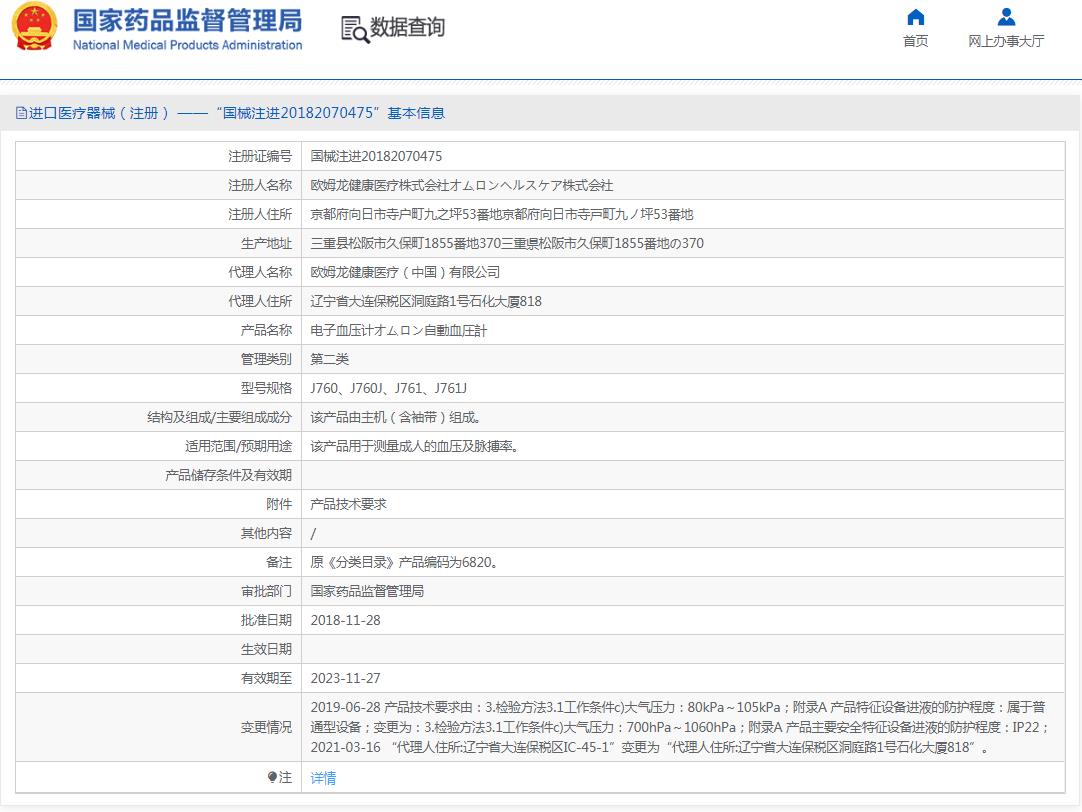This screenshot has height=812, width=1082.
Task: Click the 变更情况 row label
Action: tap(266, 727)
